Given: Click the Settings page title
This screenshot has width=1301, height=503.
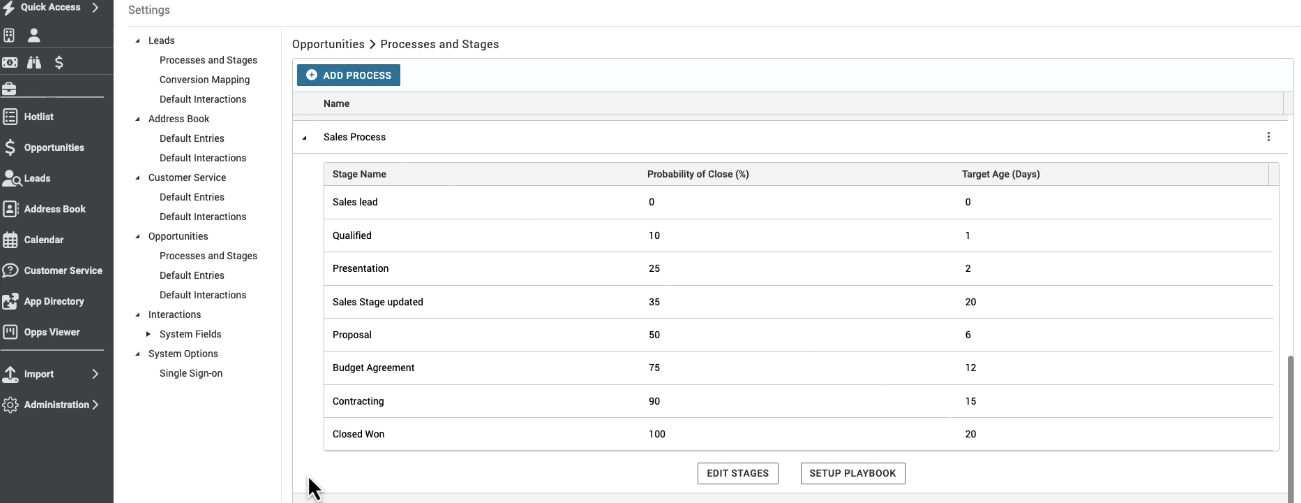Looking at the screenshot, I should (149, 11).
